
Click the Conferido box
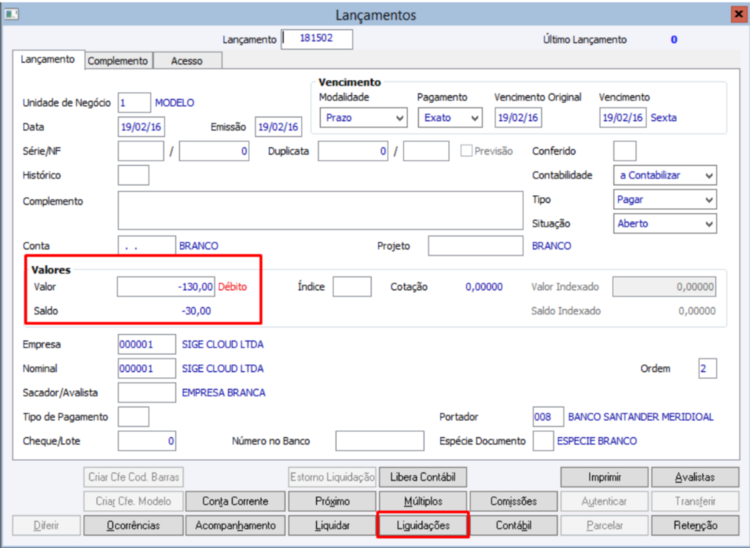click(625, 151)
